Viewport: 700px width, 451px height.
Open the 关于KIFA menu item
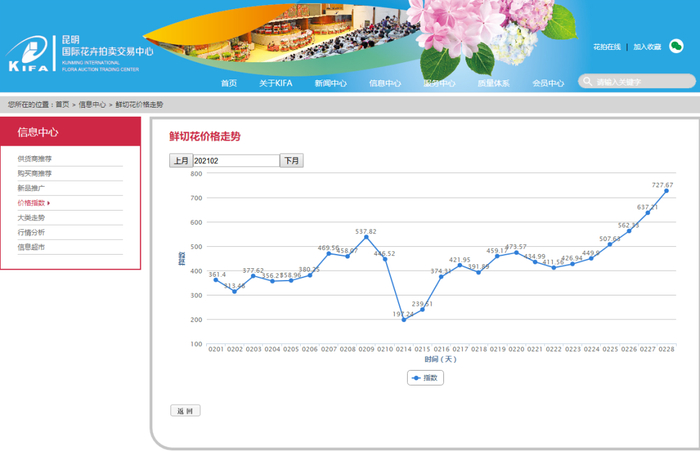tap(275, 83)
